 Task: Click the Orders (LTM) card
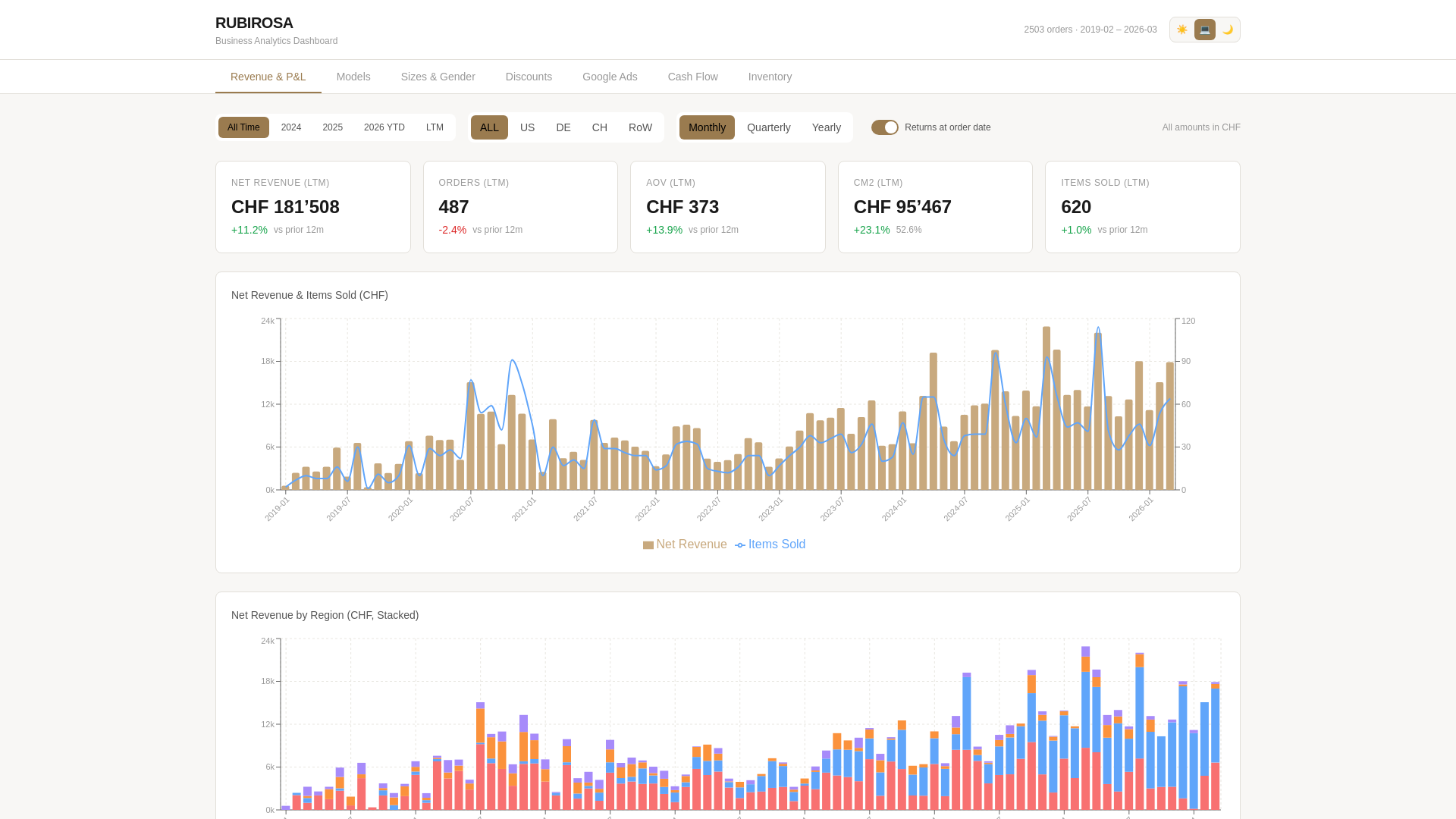(520, 207)
